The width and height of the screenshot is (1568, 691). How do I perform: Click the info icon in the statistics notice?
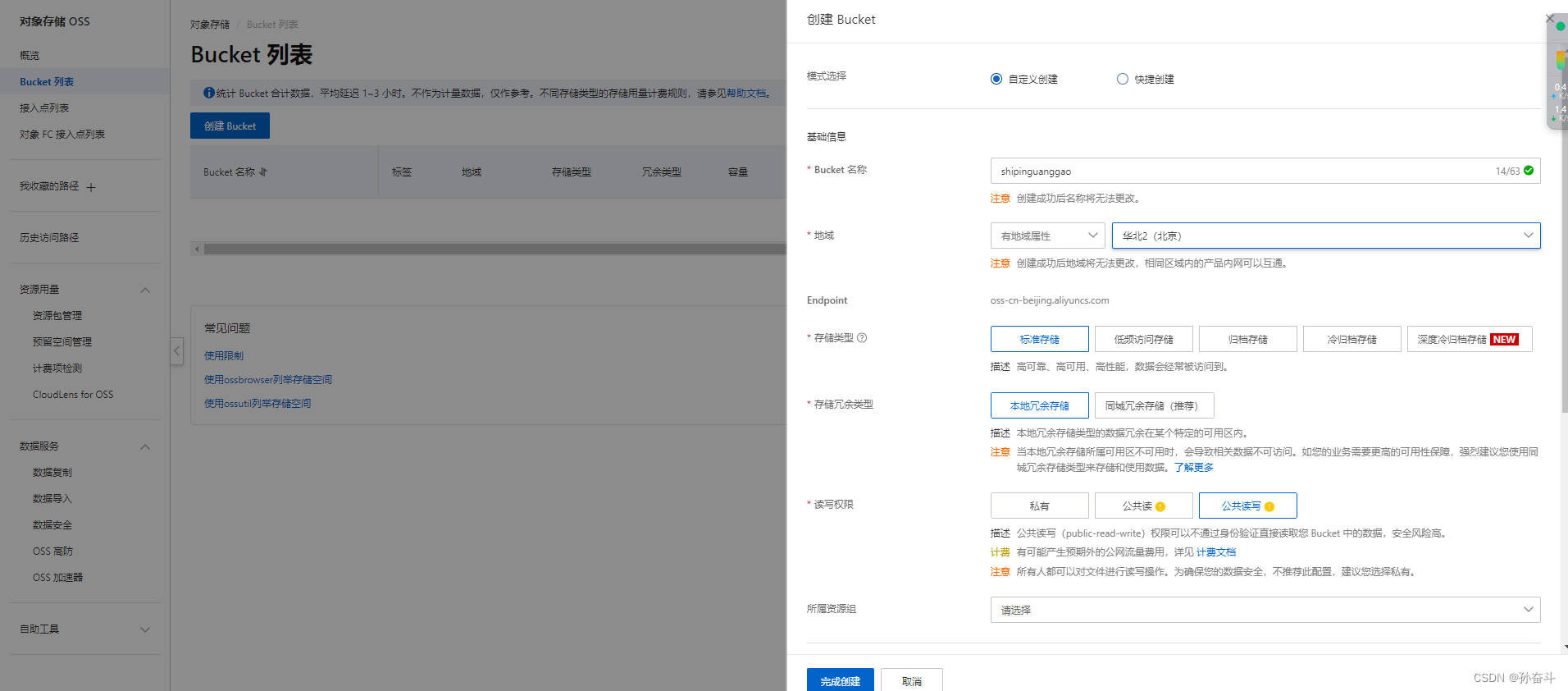pos(209,93)
